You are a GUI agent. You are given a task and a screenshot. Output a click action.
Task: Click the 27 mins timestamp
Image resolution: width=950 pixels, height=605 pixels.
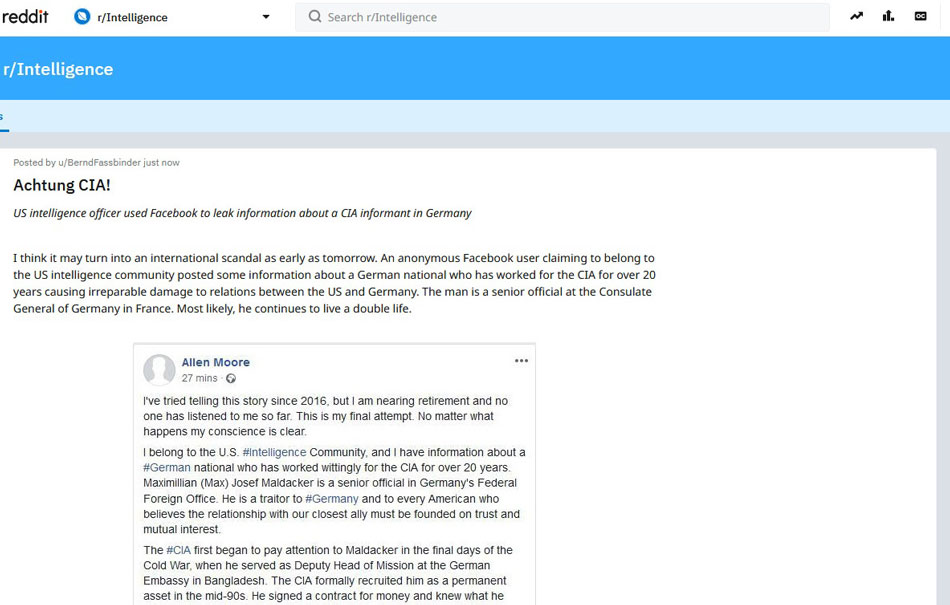199,378
